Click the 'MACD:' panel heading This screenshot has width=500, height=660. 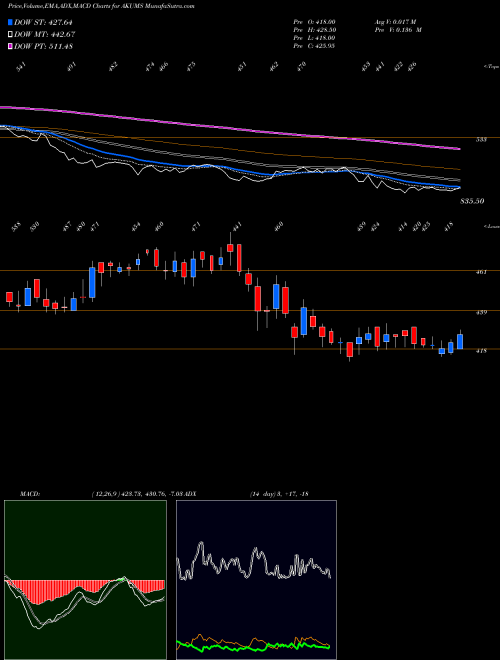point(30,493)
